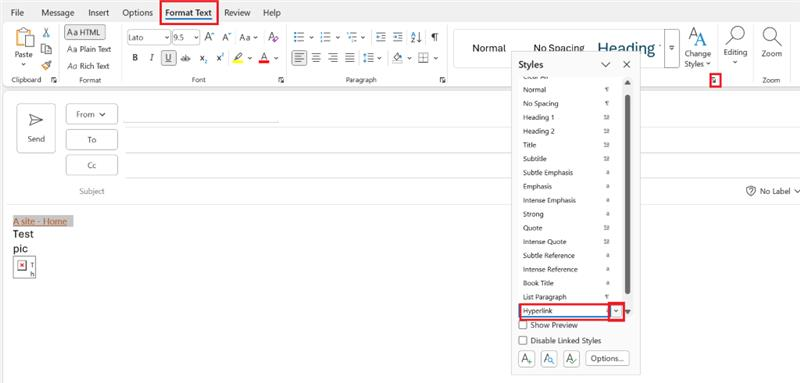Viewport: 800px width, 383px height.
Task: Align text left
Action: (299, 58)
